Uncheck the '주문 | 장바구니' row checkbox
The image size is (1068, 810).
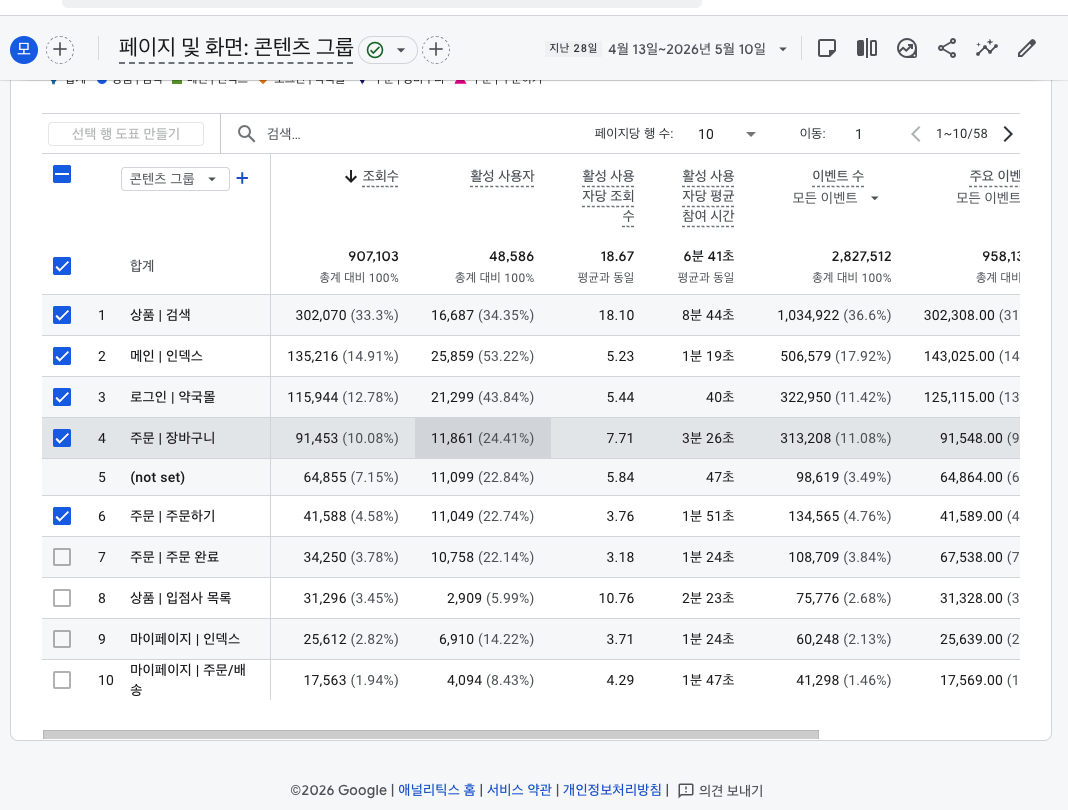[62, 438]
